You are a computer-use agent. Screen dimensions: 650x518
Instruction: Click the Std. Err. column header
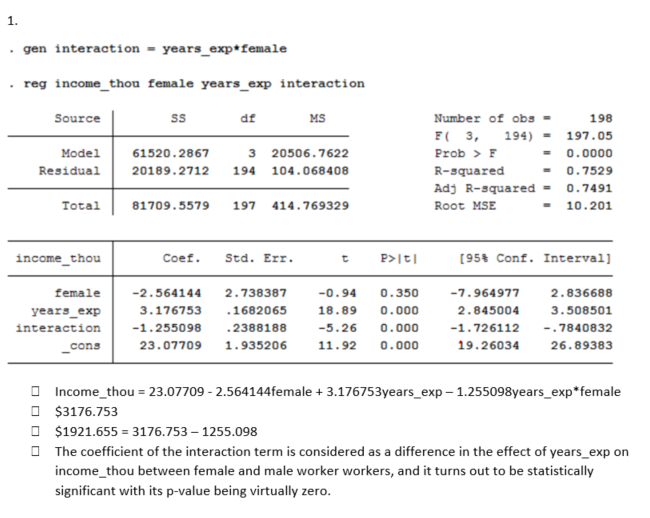tap(259, 259)
